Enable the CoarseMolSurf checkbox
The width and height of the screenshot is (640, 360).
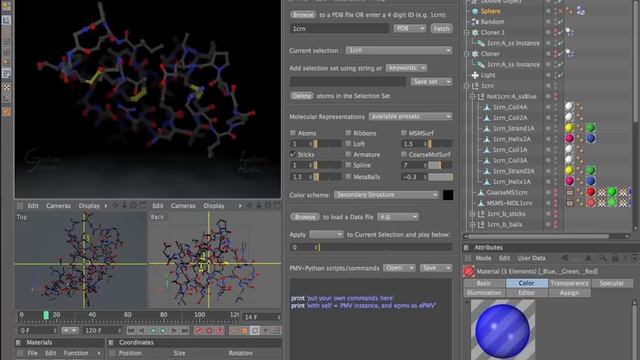pyautogui.click(x=404, y=154)
